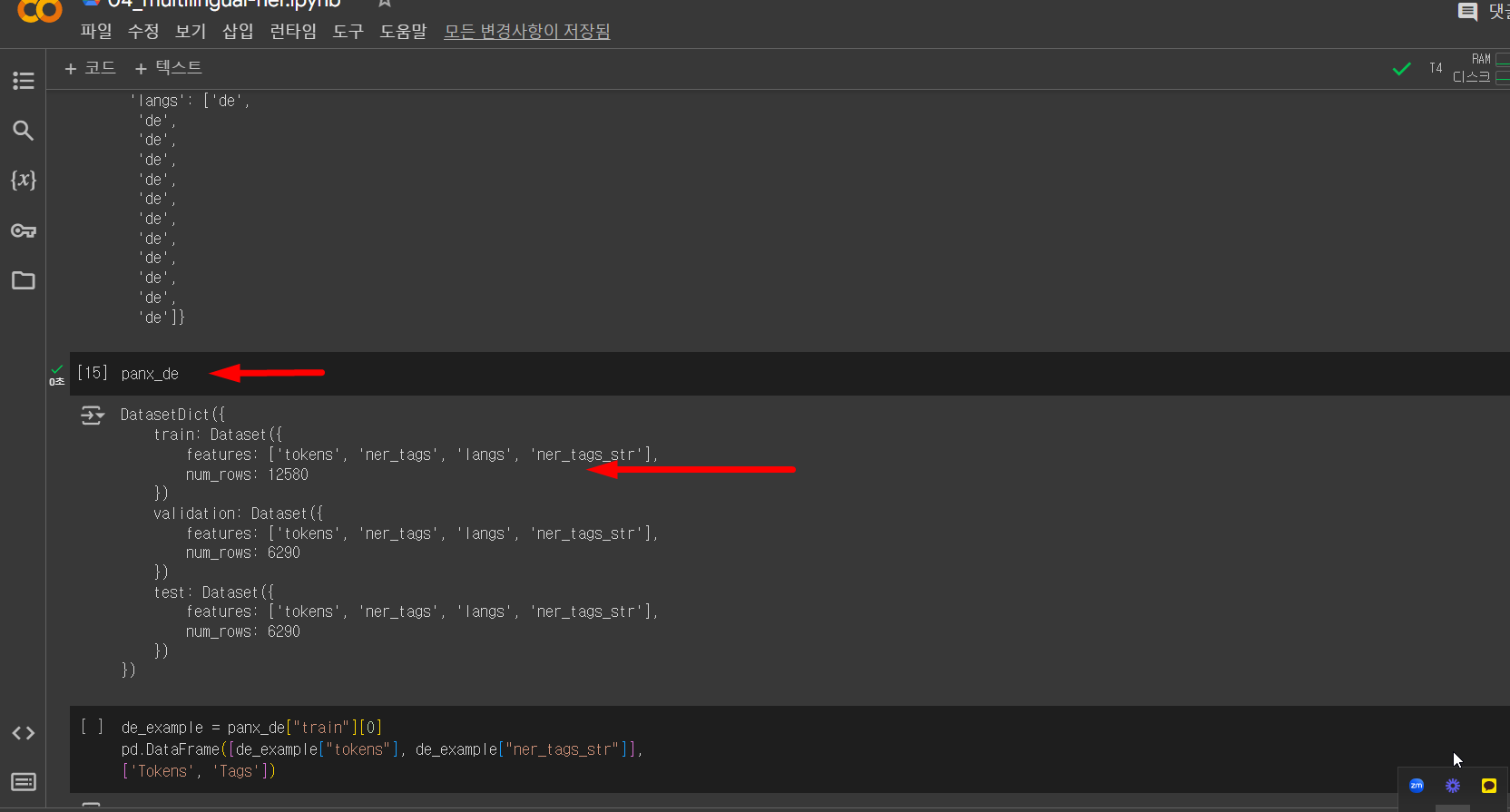Open the table of contents sidebar

click(24, 81)
